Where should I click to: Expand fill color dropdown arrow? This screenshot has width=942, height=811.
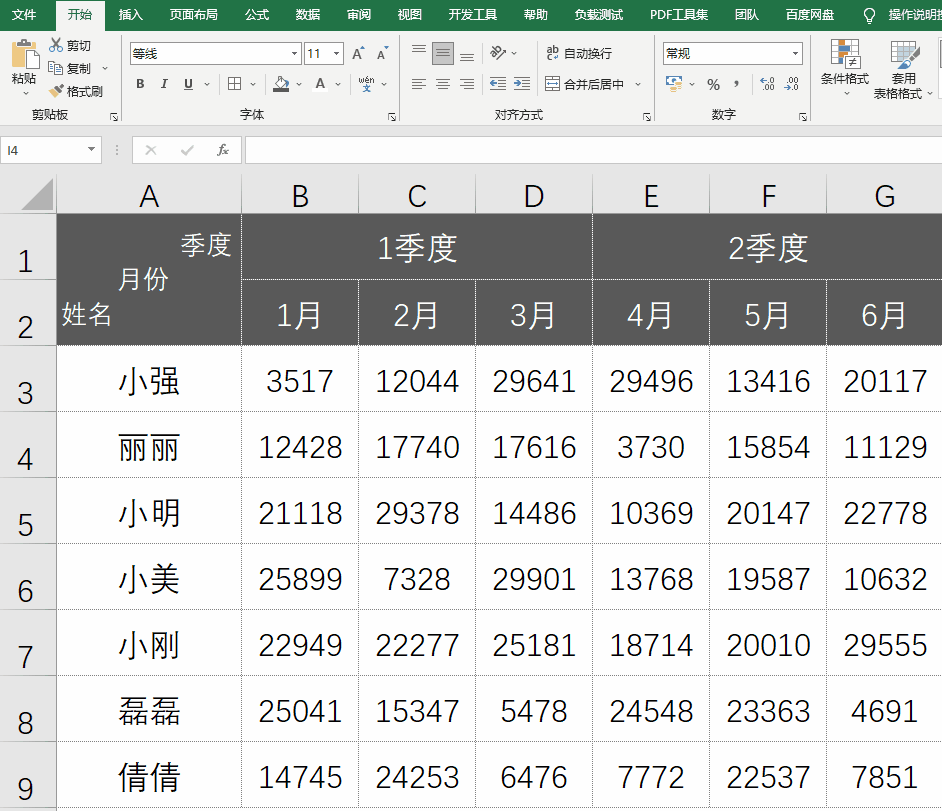coord(299,85)
